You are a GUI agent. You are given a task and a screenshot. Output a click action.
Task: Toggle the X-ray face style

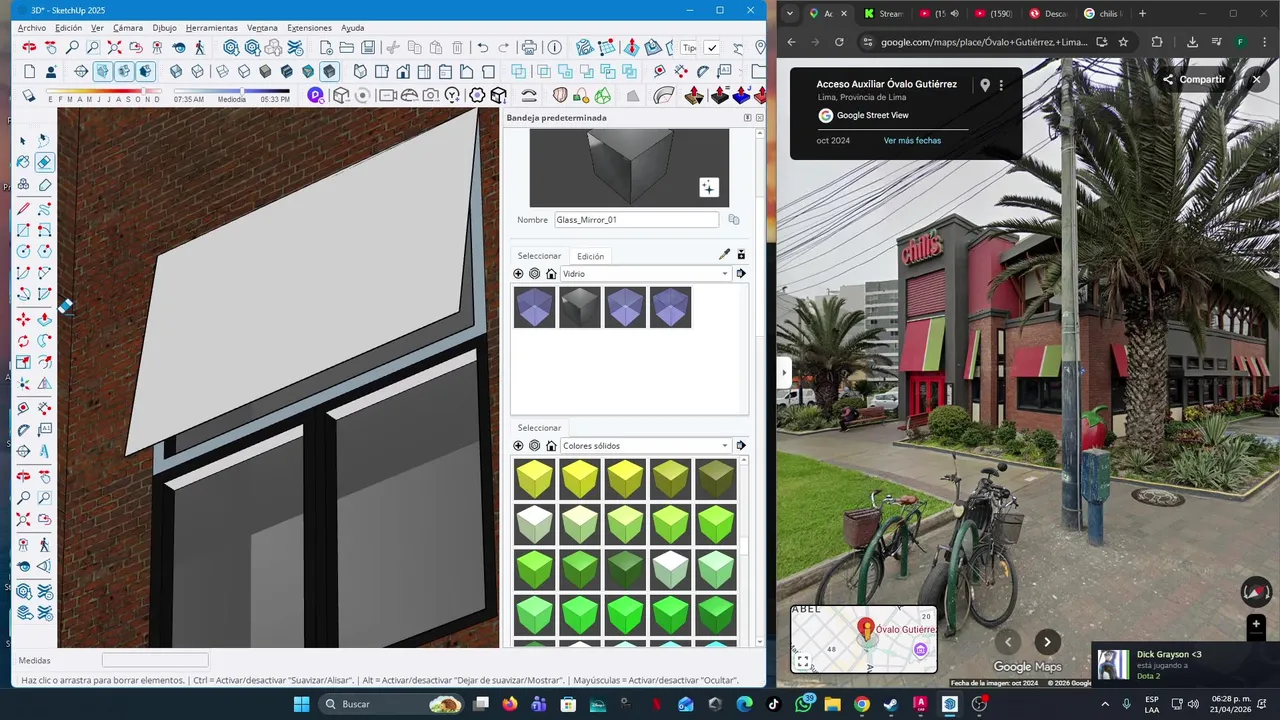coord(176,71)
